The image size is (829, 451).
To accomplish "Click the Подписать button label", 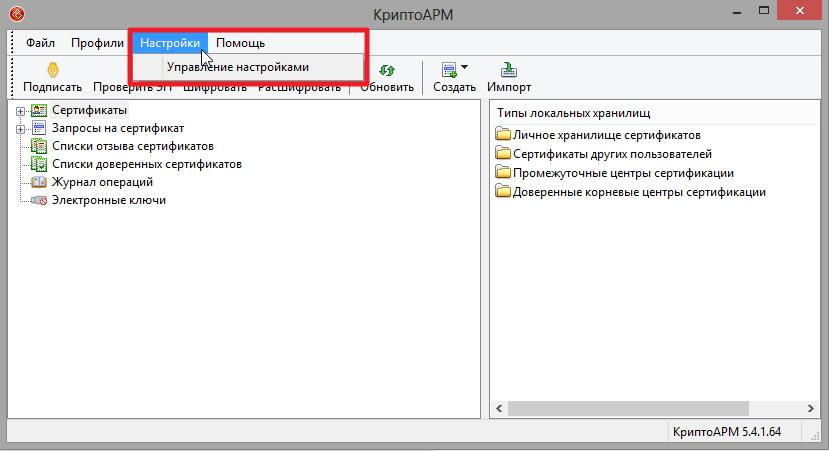I will 52,87.
